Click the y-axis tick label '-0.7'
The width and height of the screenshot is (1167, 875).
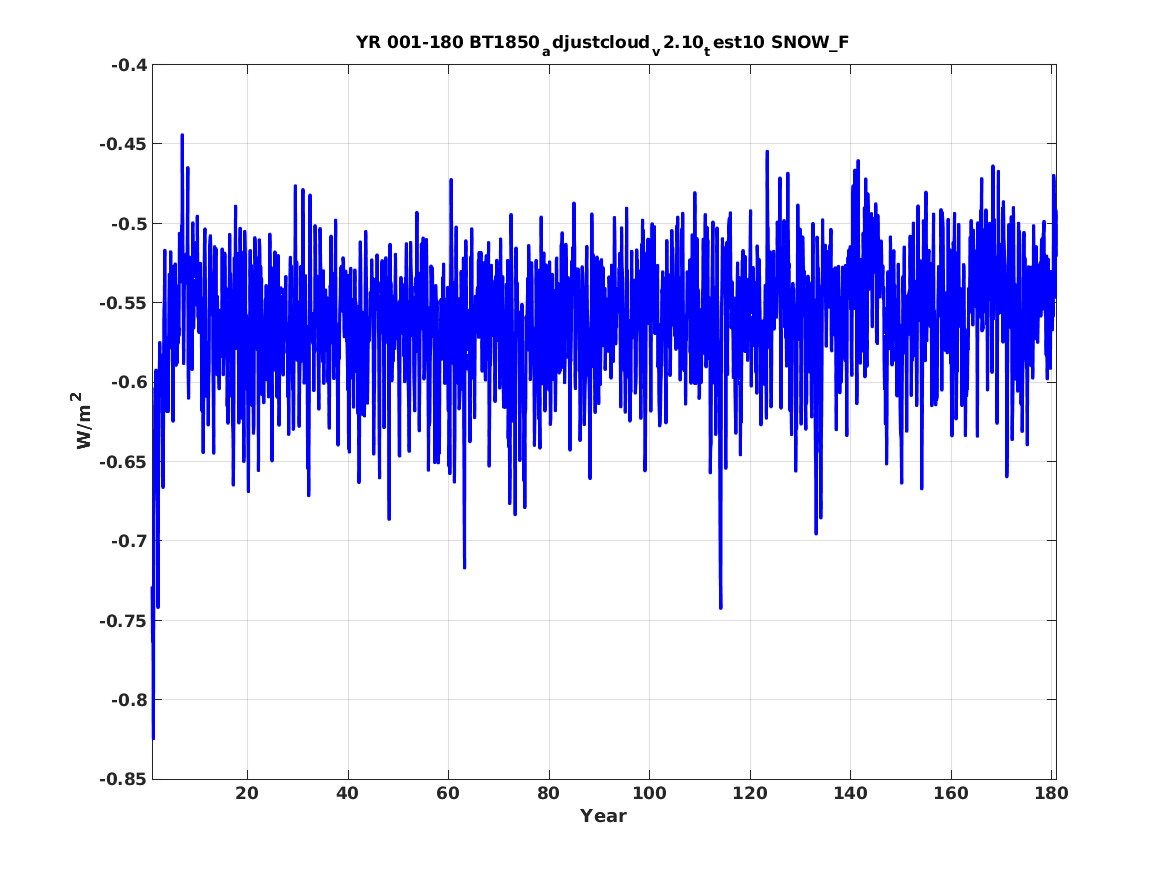(129, 541)
